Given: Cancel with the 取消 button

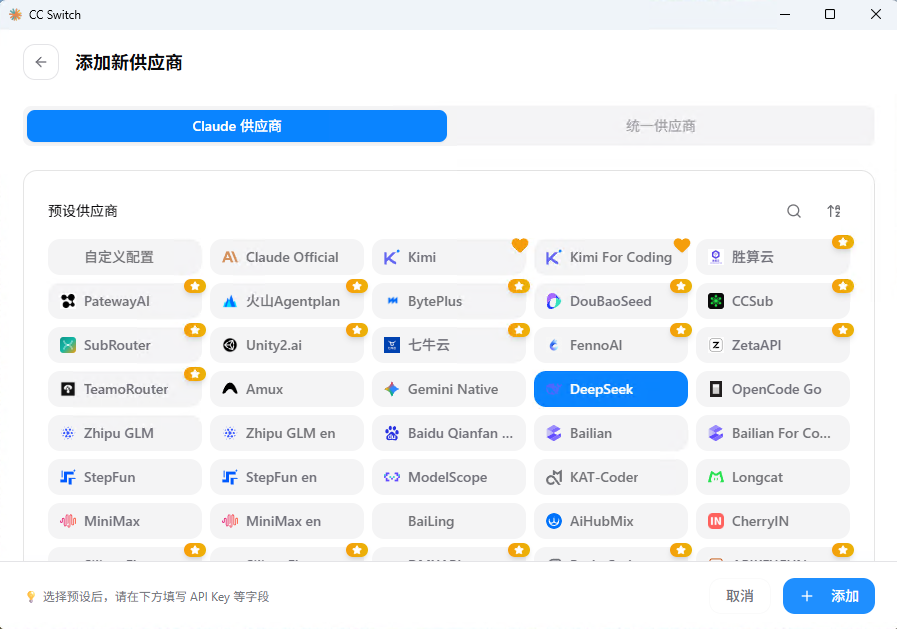Looking at the screenshot, I should [740, 596].
